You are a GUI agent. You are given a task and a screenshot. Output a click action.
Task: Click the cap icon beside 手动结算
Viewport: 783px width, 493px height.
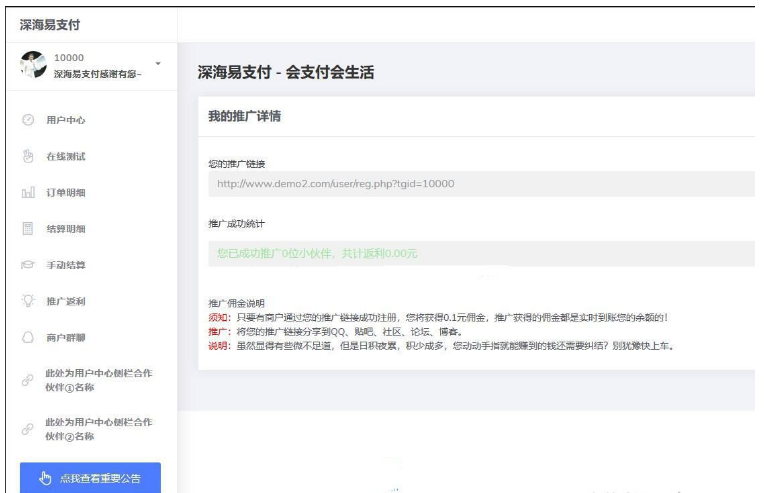click(29, 265)
